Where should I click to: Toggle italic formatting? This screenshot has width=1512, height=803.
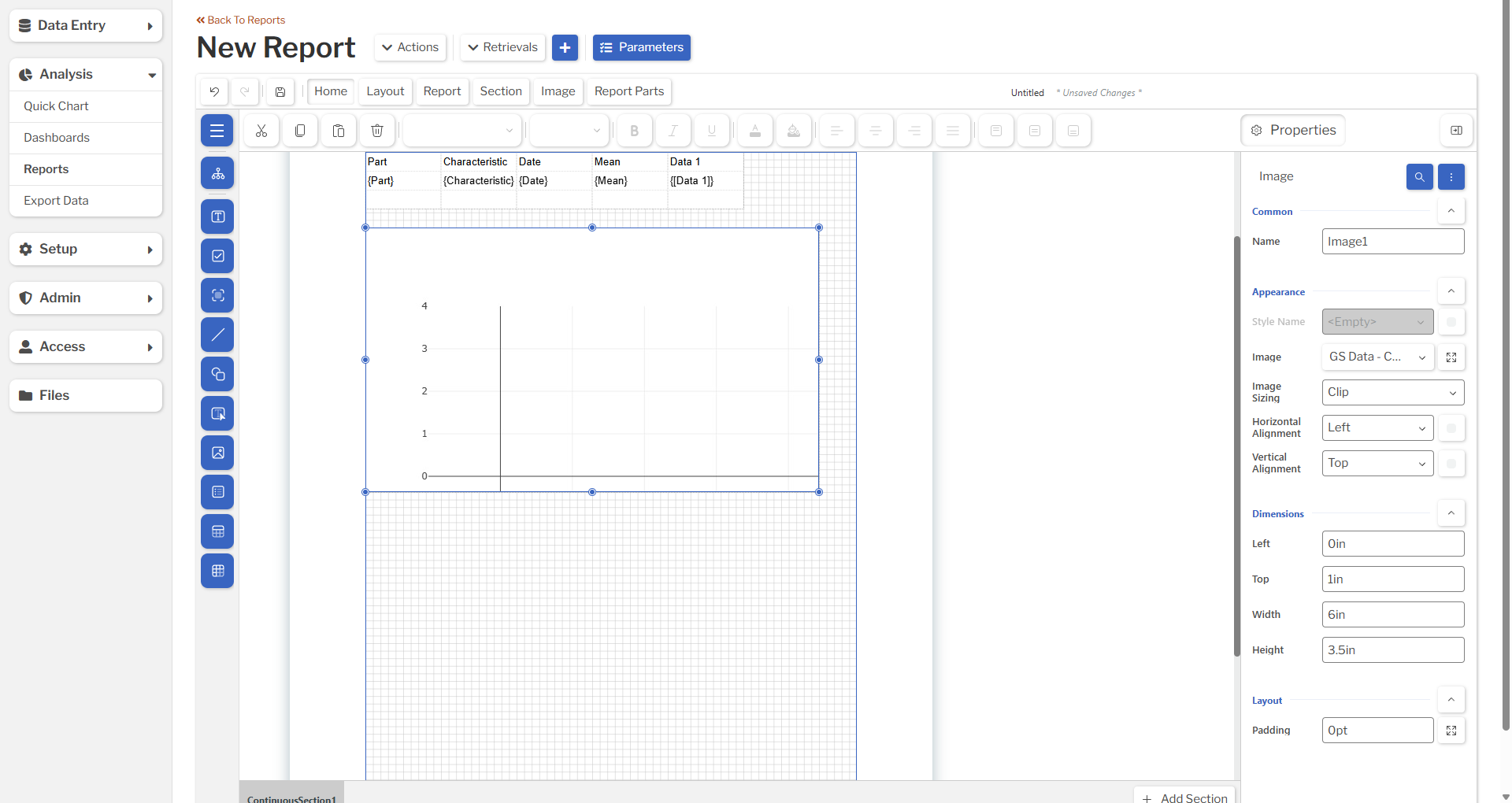click(672, 131)
